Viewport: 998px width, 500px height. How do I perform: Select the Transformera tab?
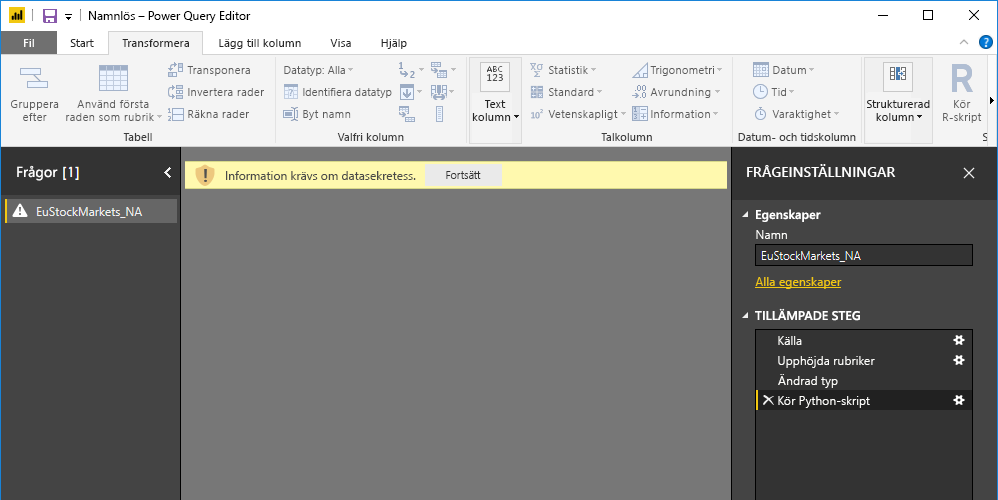coord(155,43)
